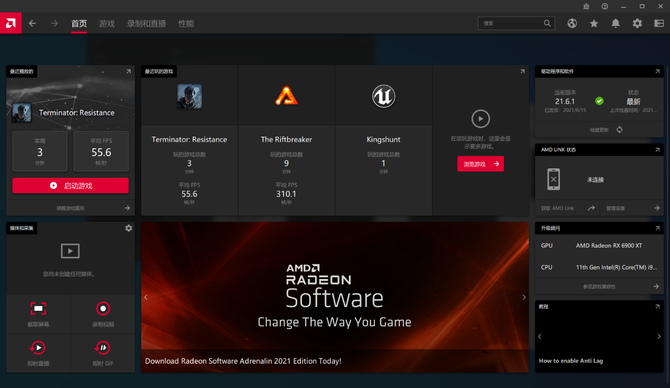The height and width of the screenshot is (388, 670).
Task: Click the 55.6 FPS tile in left card
Action: (x=101, y=152)
